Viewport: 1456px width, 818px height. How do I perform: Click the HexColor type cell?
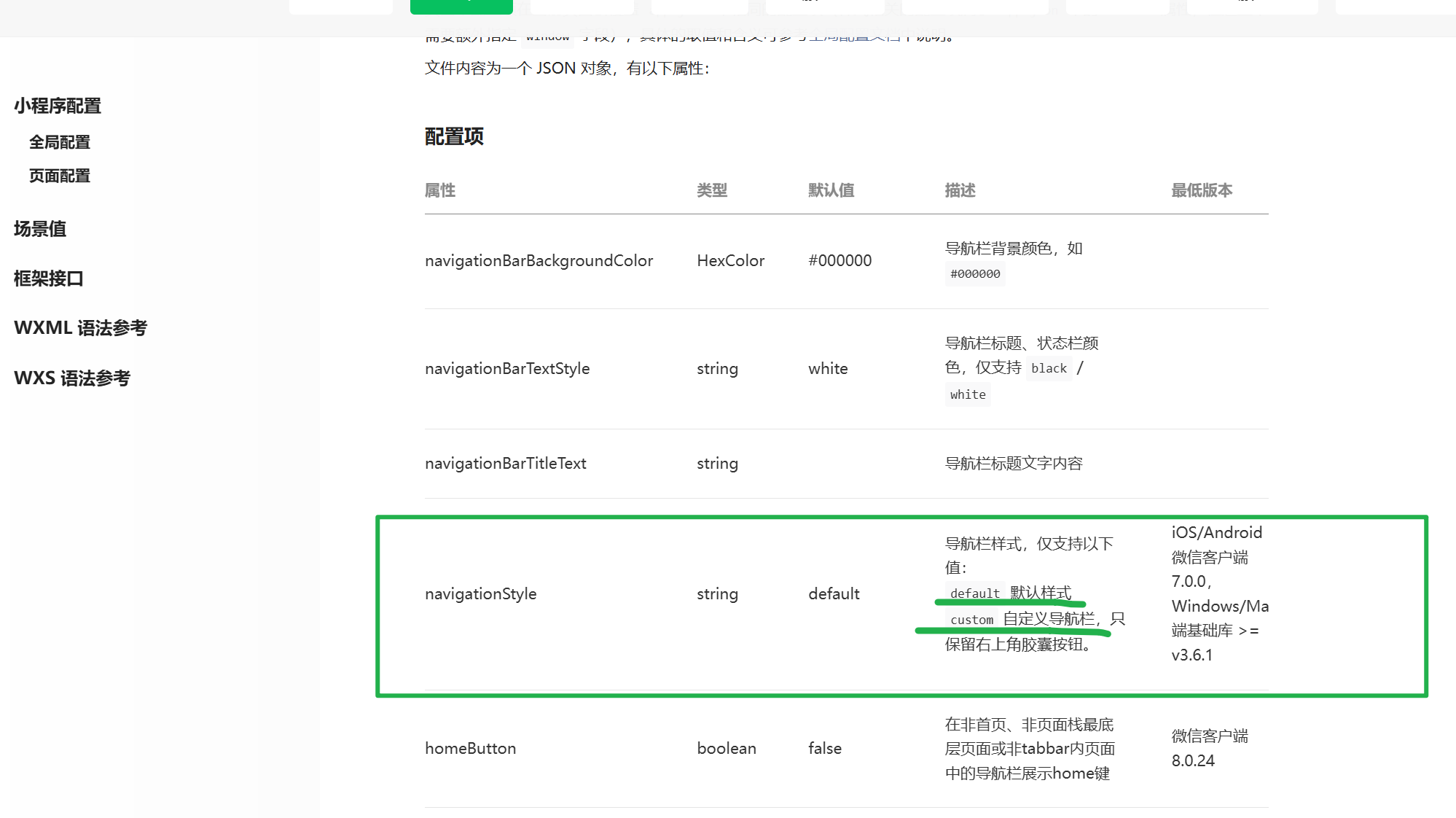click(x=730, y=261)
